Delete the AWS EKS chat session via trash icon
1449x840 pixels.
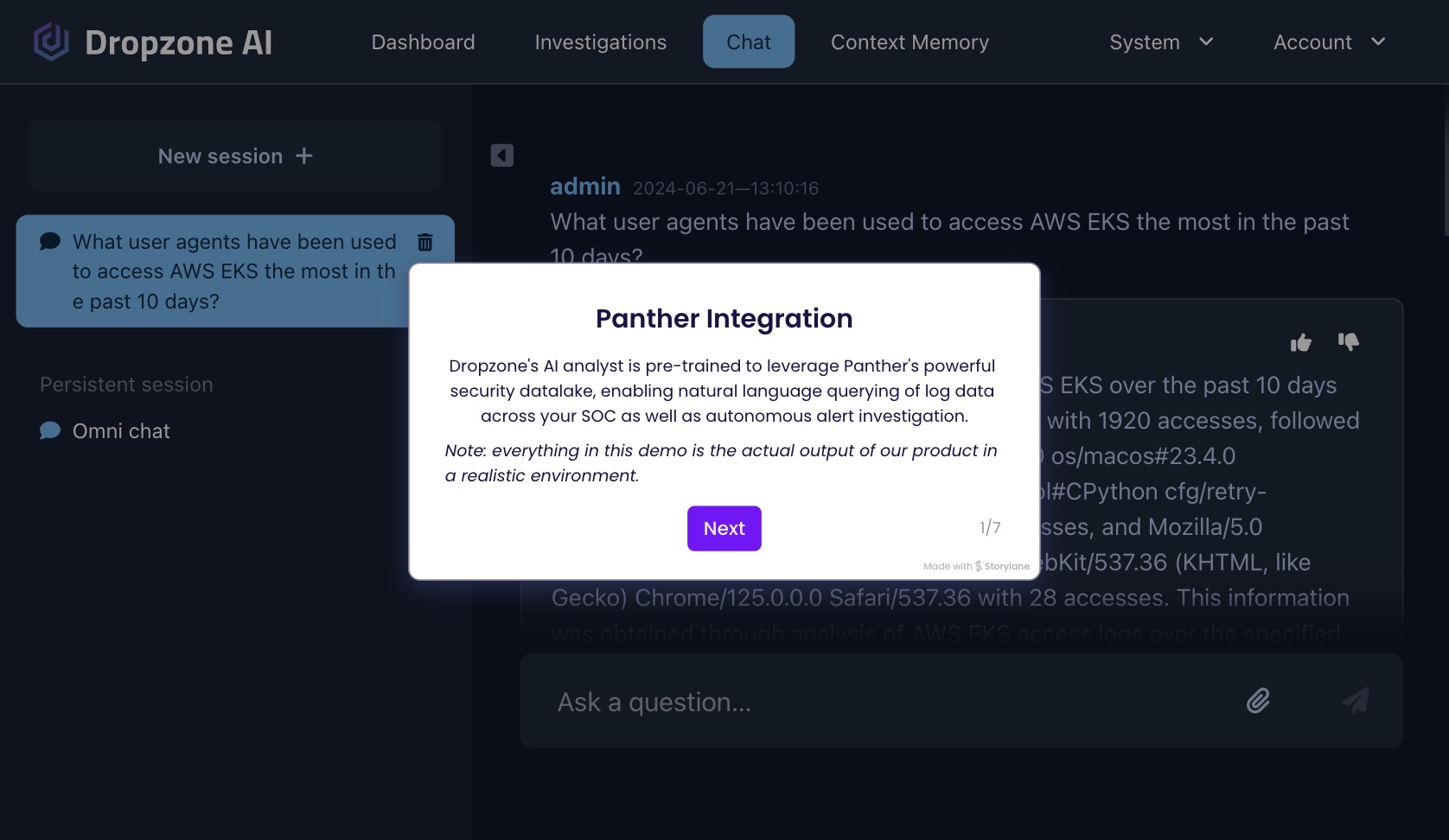tap(425, 242)
